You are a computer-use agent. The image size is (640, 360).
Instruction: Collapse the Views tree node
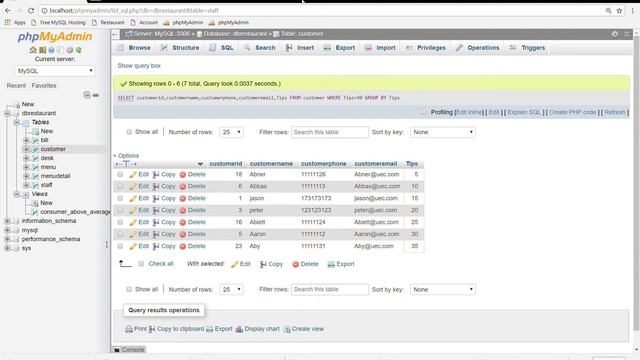point(17,194)
